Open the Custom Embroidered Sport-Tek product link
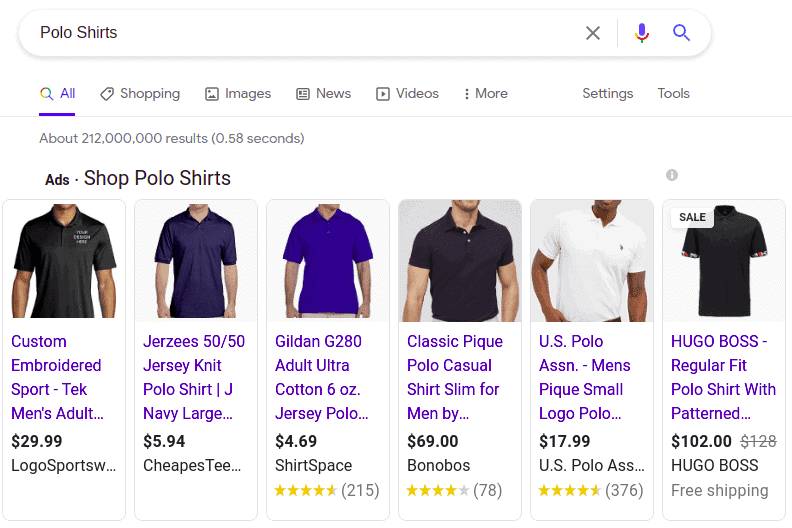This screenshot has height=528, width=792. pos(57,377)
